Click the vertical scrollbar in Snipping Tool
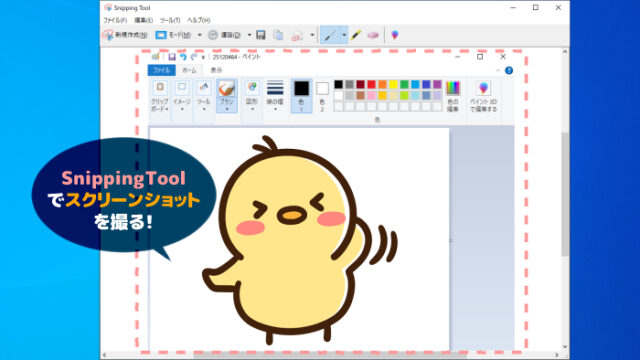The image size is (640, 360). point(565,194)
